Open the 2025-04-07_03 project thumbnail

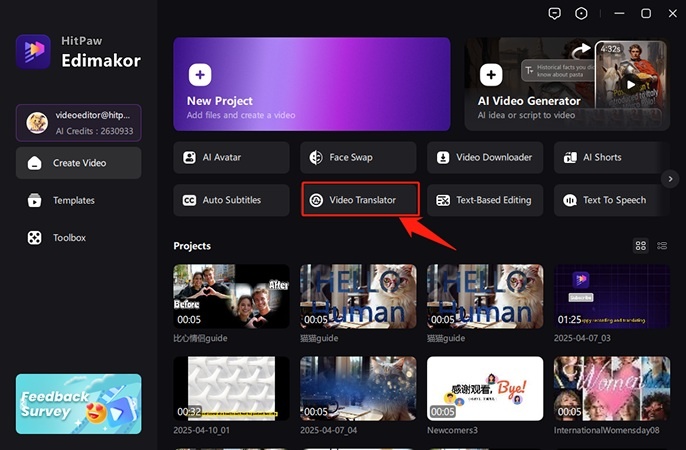(612, 296)
